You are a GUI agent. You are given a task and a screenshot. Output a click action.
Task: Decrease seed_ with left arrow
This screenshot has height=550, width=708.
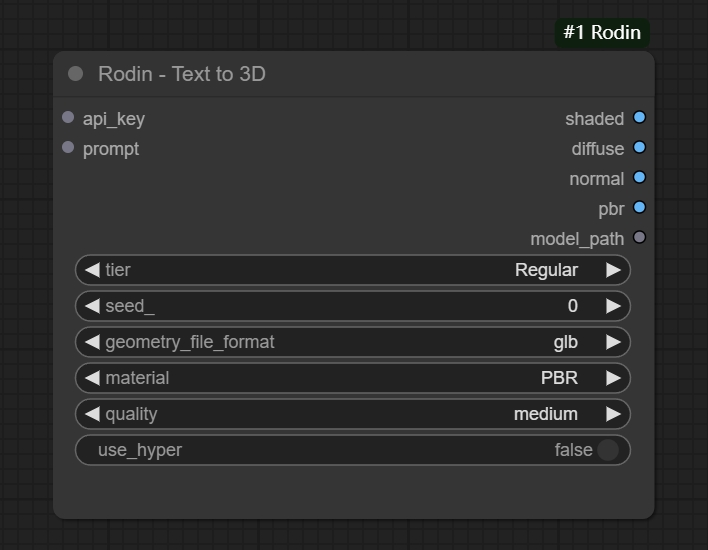pos(92,306)
